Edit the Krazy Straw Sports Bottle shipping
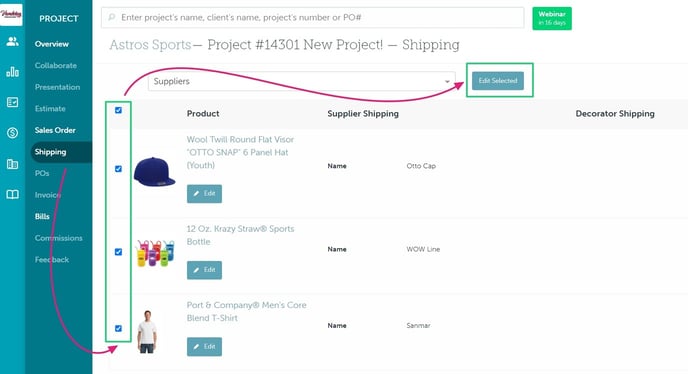The height and width of the screenshot is (374, 688). coord(204,270)
